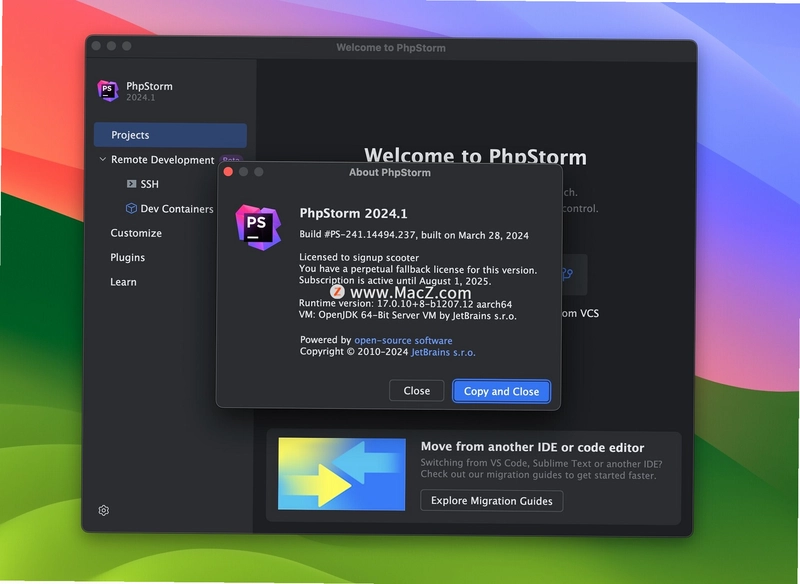Click the perpetual fallback license text

point(417,269)
